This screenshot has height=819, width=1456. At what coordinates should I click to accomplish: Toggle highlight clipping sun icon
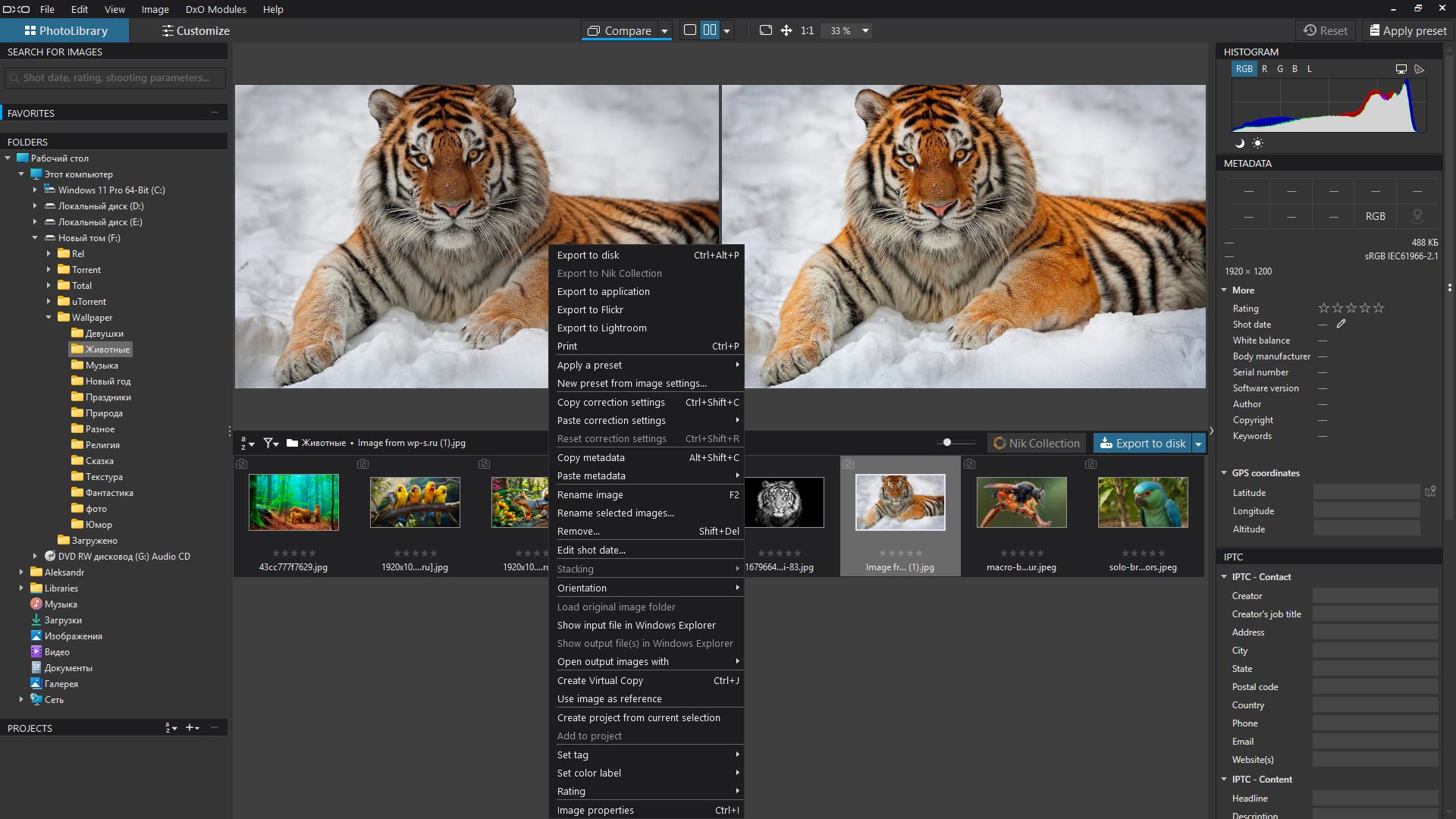[1257, 143]
